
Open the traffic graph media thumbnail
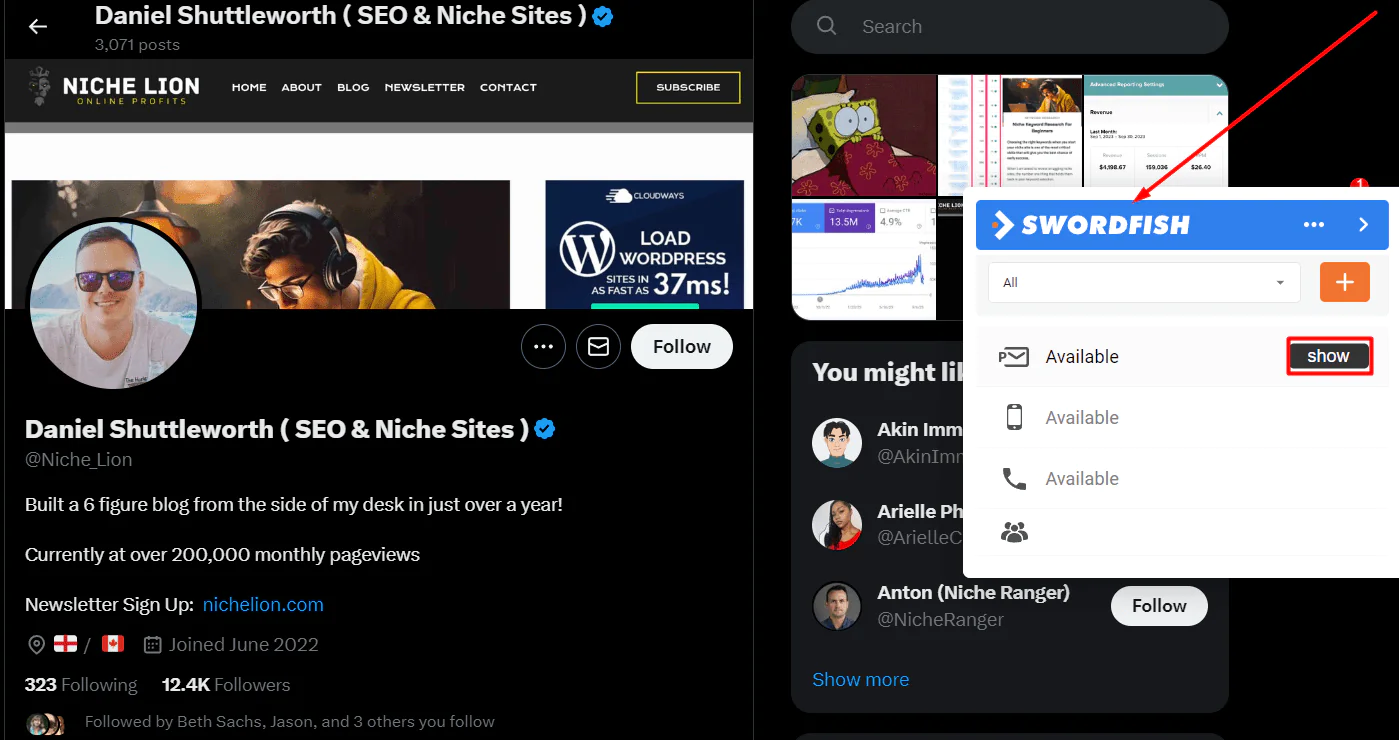[x=864, y=259]
